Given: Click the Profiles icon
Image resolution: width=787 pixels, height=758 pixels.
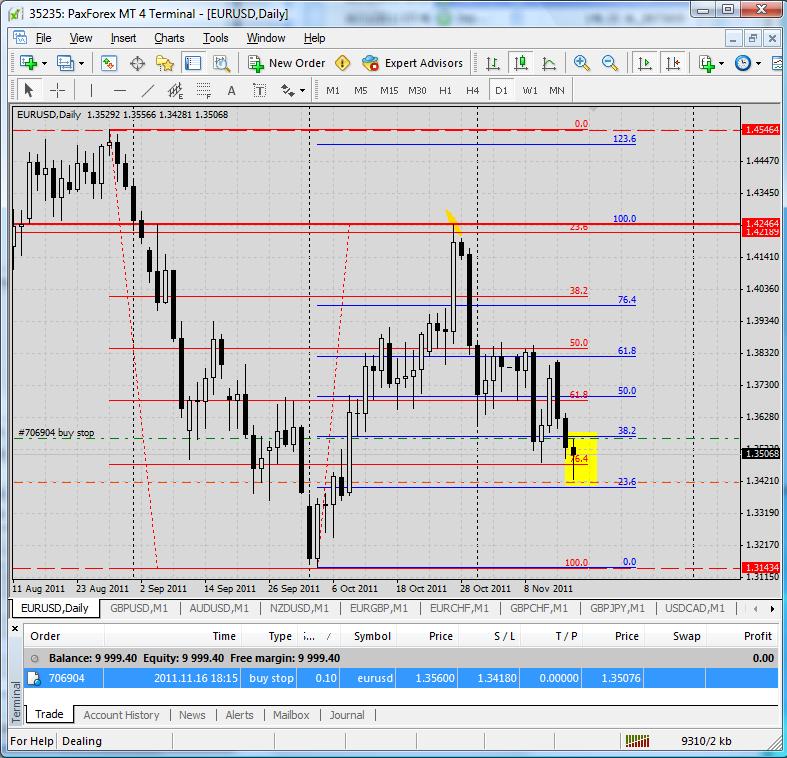Looking at the screenshot, I should coord(65,63).
